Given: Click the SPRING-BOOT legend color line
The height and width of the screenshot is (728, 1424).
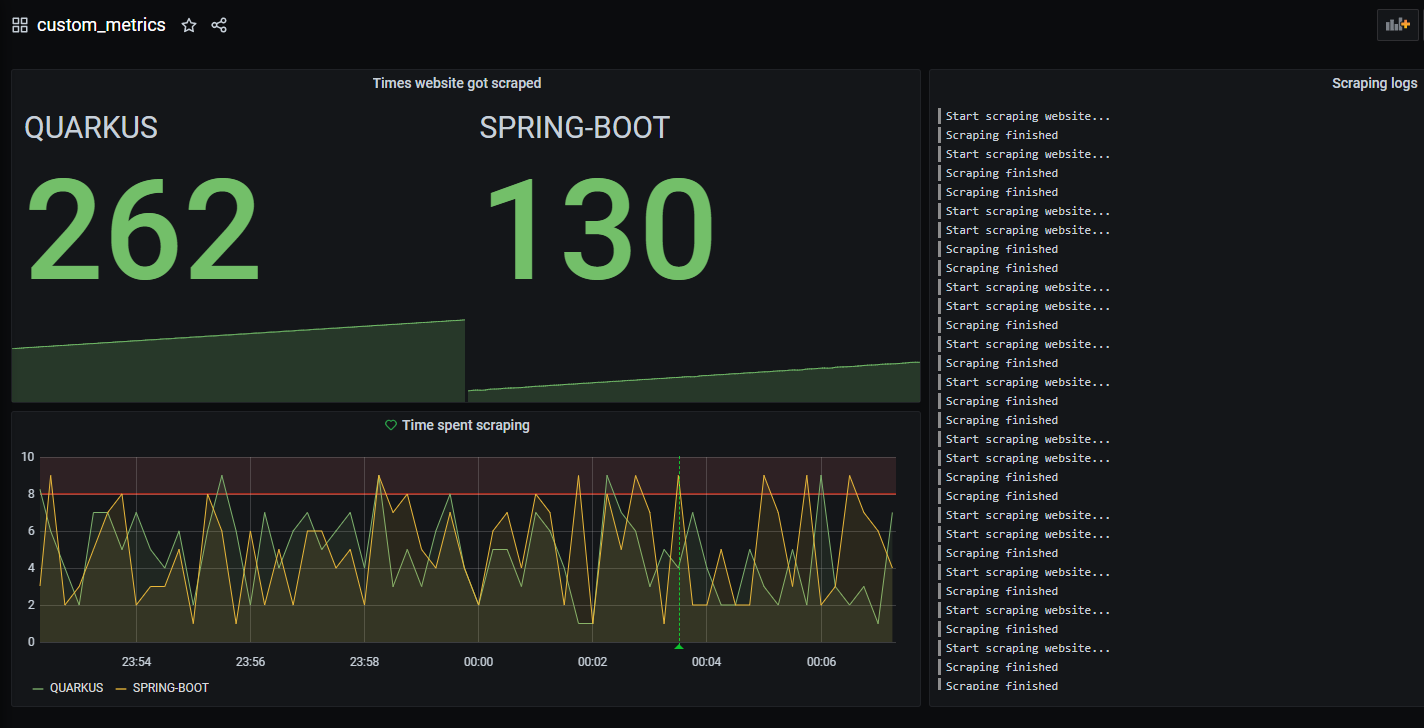Looking at the screenshot, I should [x=122, y=688].
